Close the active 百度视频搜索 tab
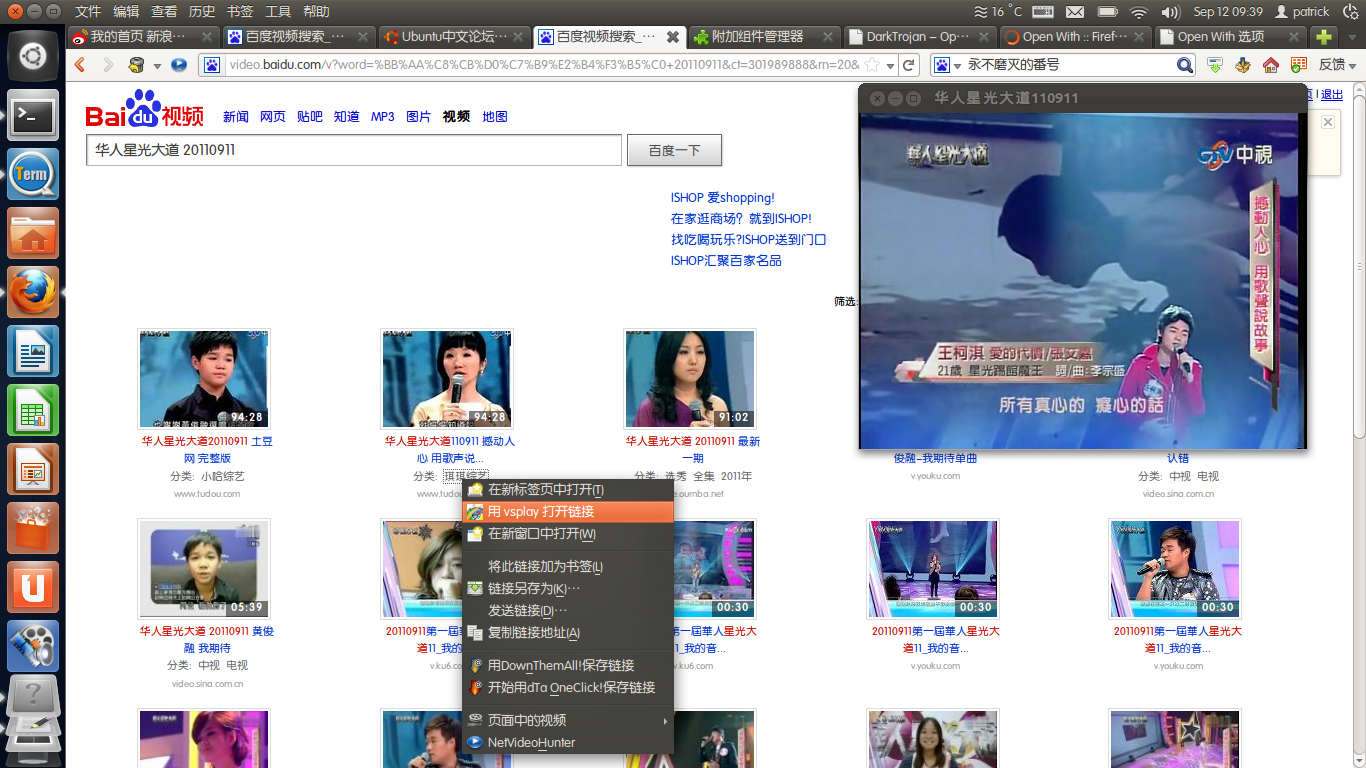The height and width of the screenshot is (768, 1366). pyautogui.click(x=673, y=37)
